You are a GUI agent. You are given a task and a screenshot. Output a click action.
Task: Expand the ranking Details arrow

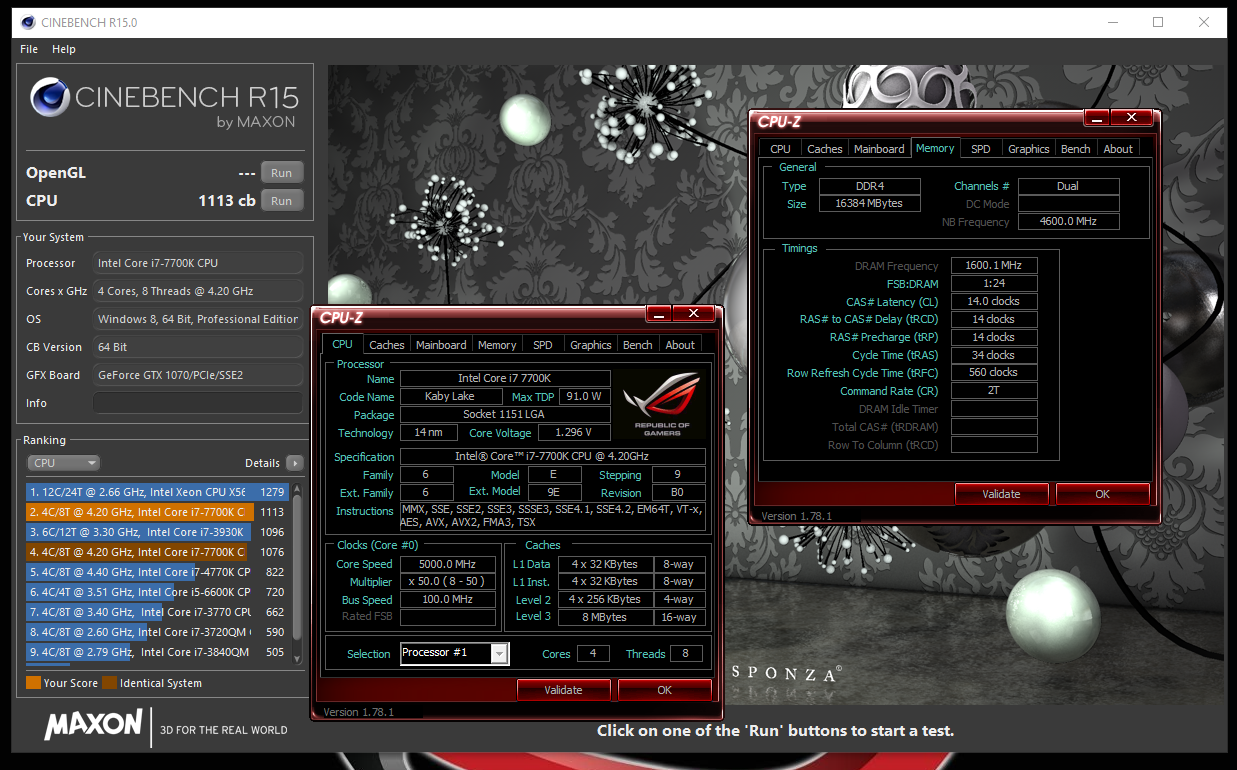point(294,463)
